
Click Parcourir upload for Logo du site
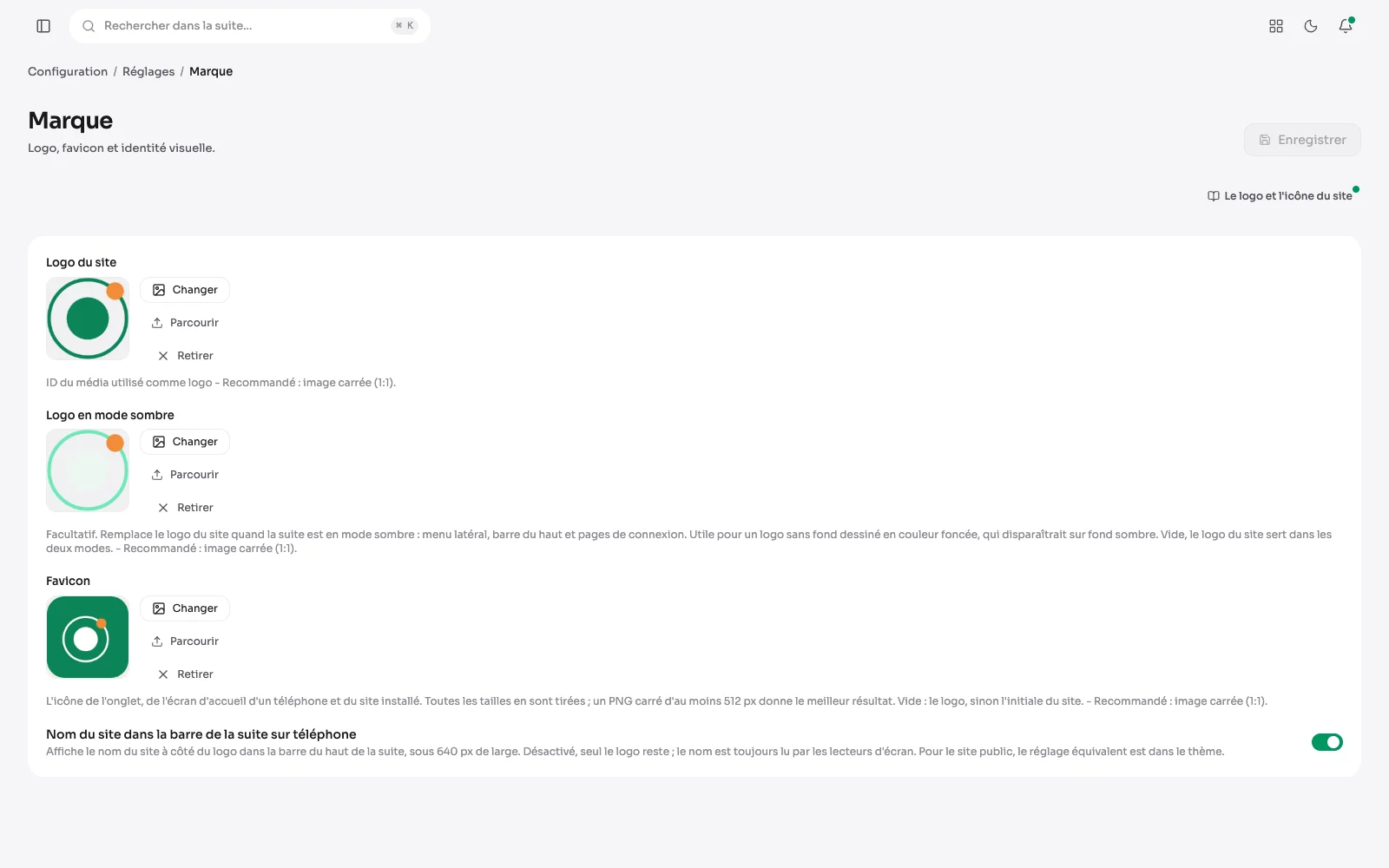point(185,323)
